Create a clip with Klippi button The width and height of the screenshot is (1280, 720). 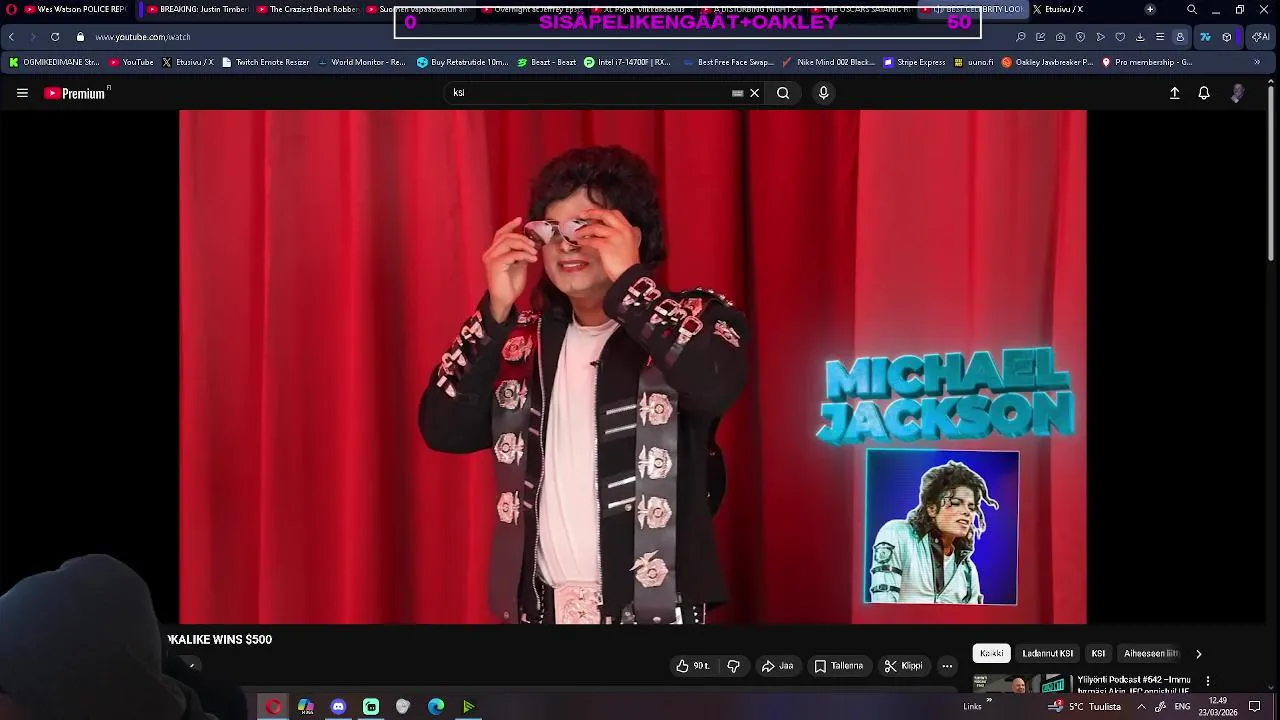tap(903, 666)
